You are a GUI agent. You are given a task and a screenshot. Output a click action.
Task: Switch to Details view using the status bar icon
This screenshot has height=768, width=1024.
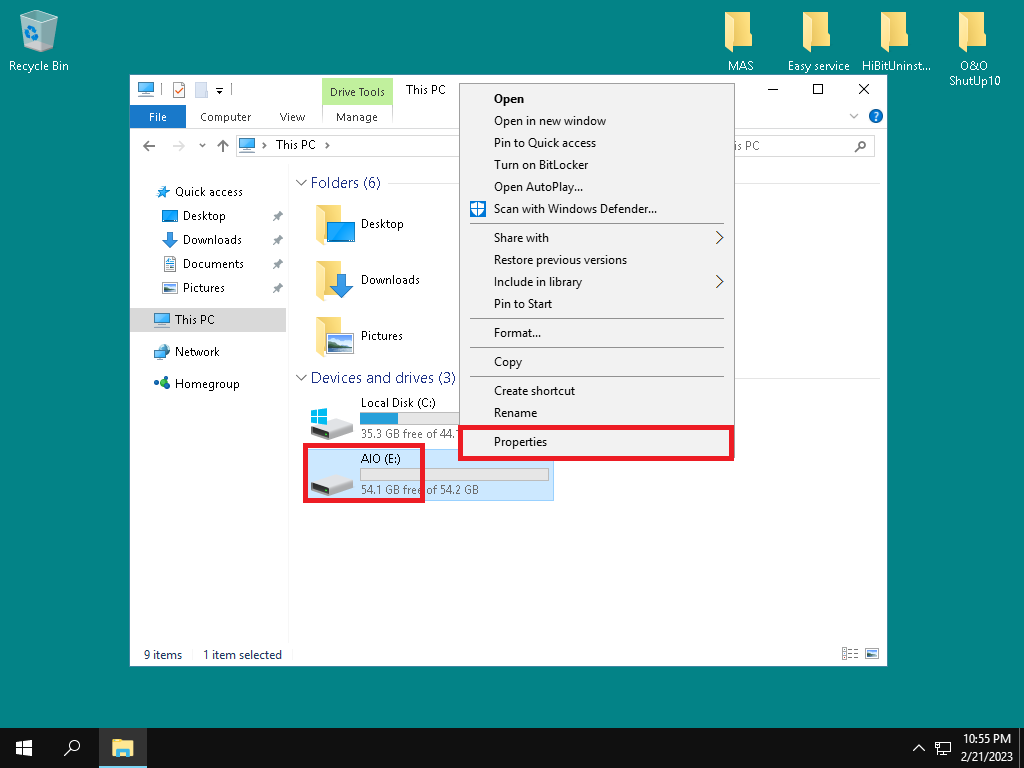coord(850,654)
